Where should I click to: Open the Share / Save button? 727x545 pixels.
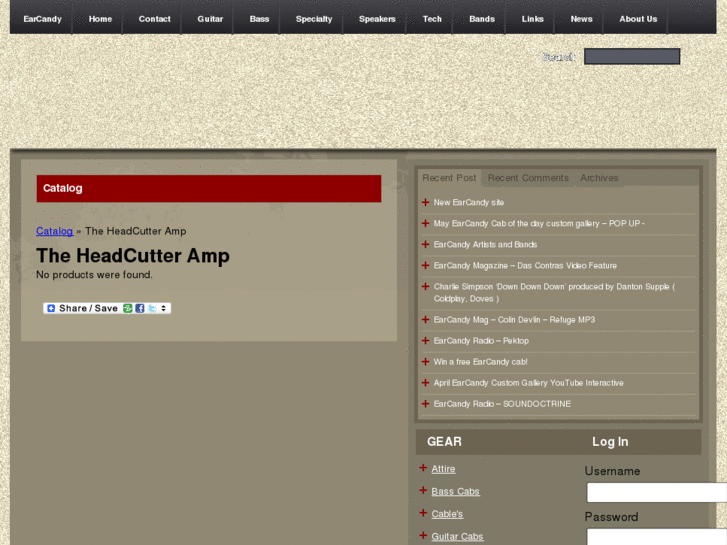(107, 308)
